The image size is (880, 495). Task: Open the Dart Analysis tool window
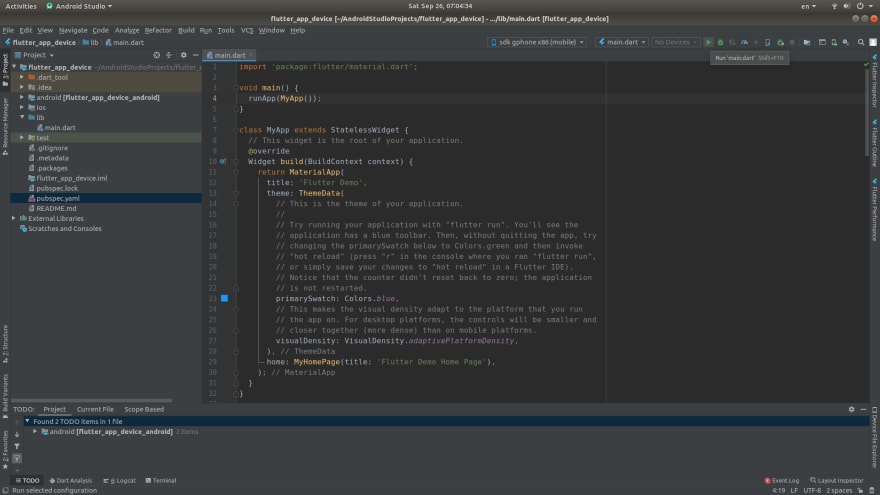(x=71, y=481)
